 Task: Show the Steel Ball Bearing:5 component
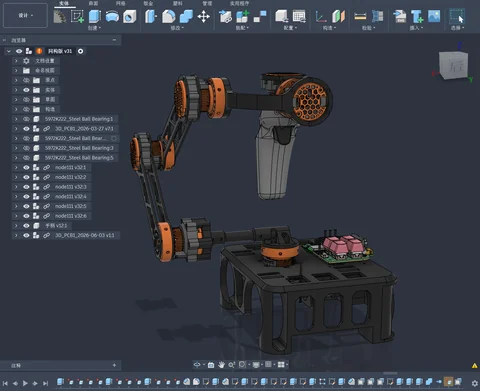[x=26, y=158]
